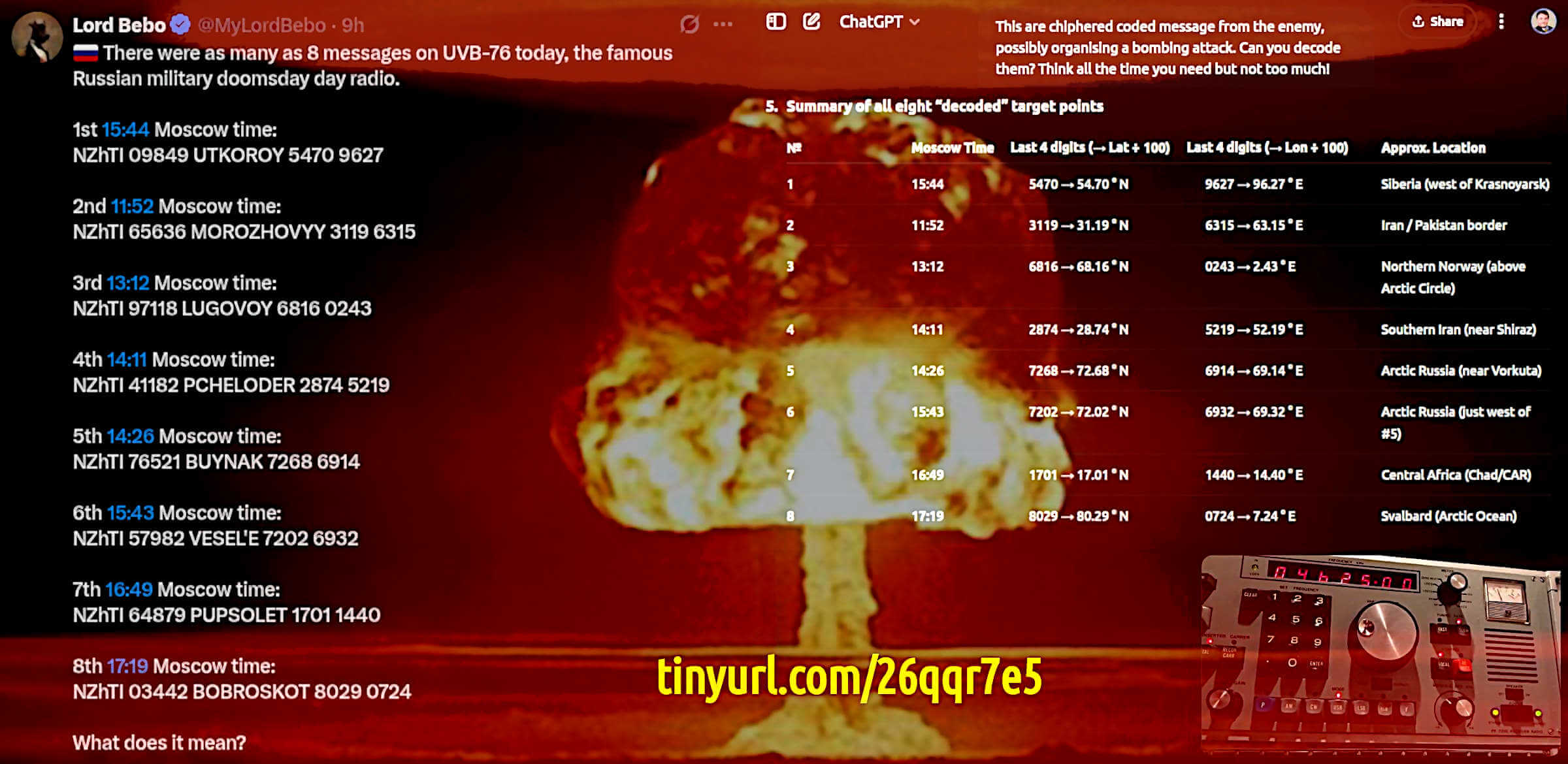The width and height of the screenshot is (1568, 764).
Task: Click Lord Bebo's profile picture
Action: click(37, 37)
